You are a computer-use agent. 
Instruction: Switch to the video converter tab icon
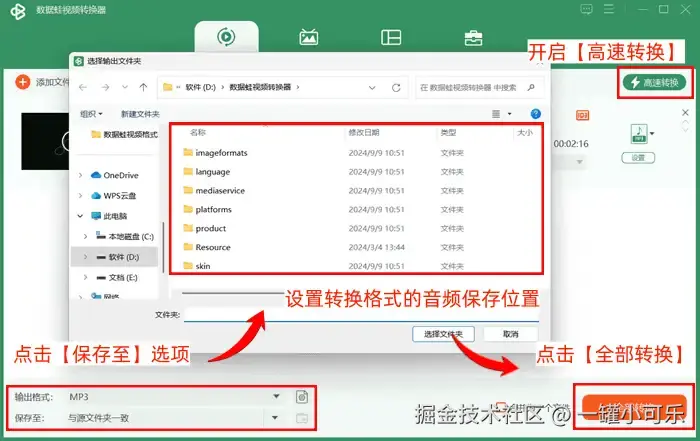(x=226, y=37)
